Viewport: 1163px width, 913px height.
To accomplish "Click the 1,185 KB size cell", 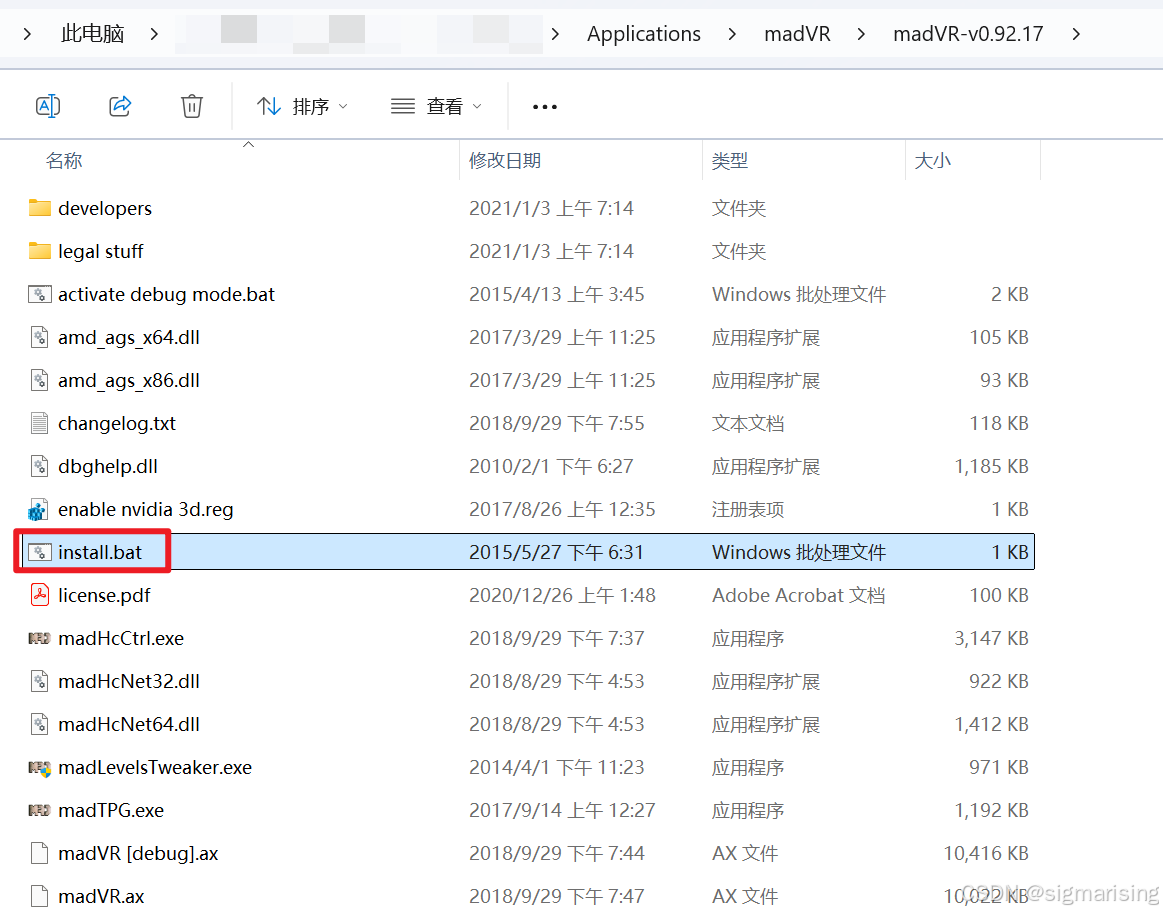I will click(x=992, y=467).
